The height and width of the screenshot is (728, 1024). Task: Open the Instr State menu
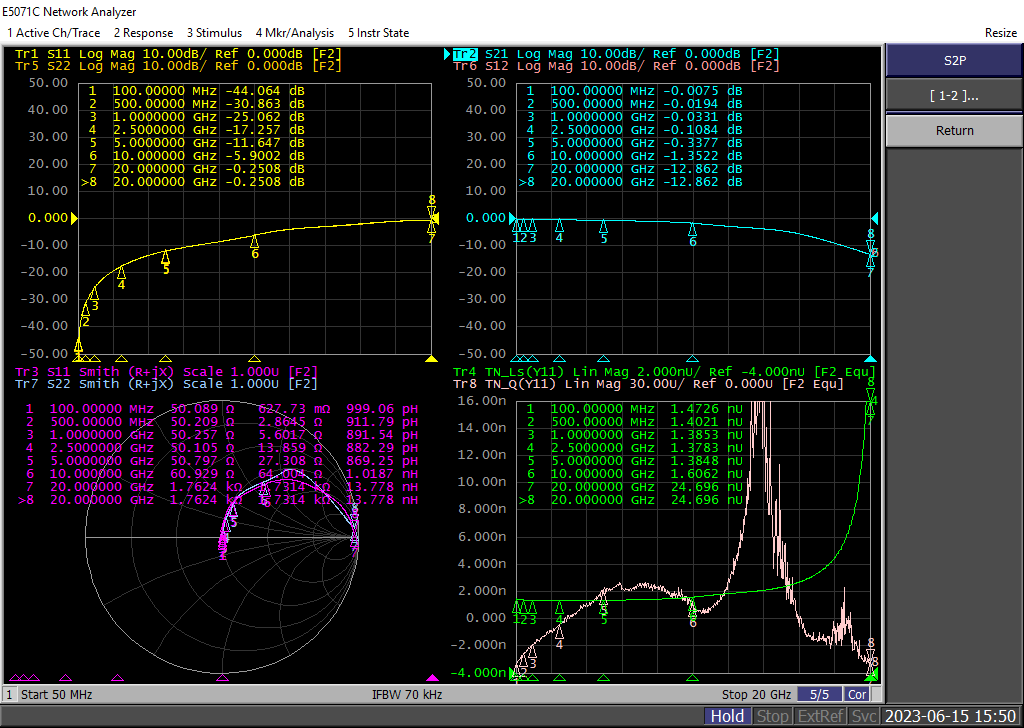[378, 33]
